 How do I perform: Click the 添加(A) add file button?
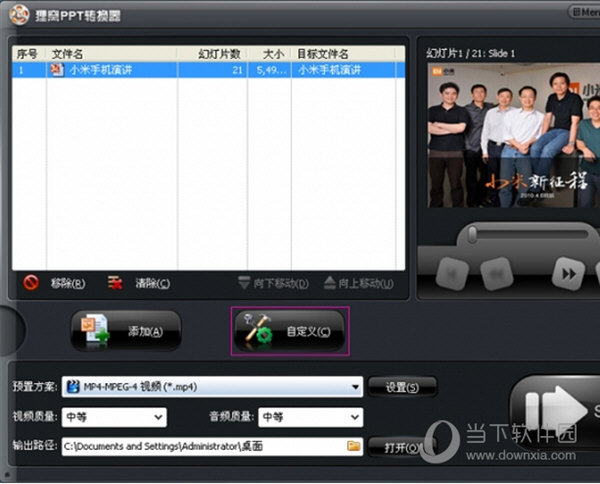126,331
